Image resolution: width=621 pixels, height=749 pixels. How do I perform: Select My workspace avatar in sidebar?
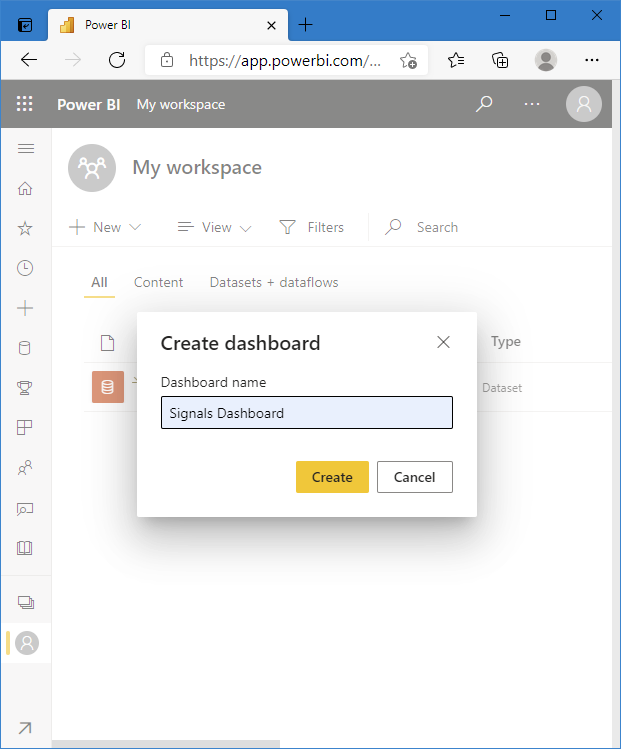(27, 643)
